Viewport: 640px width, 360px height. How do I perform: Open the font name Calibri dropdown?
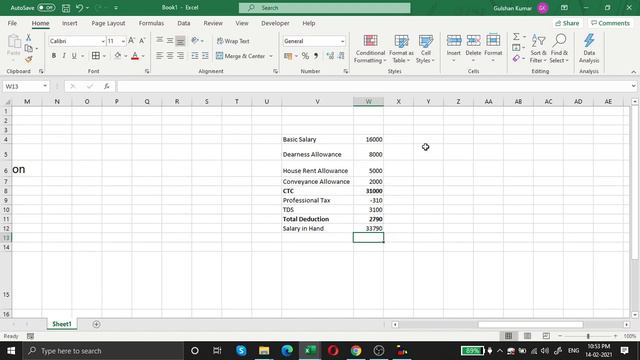click(x=103, y=41)
